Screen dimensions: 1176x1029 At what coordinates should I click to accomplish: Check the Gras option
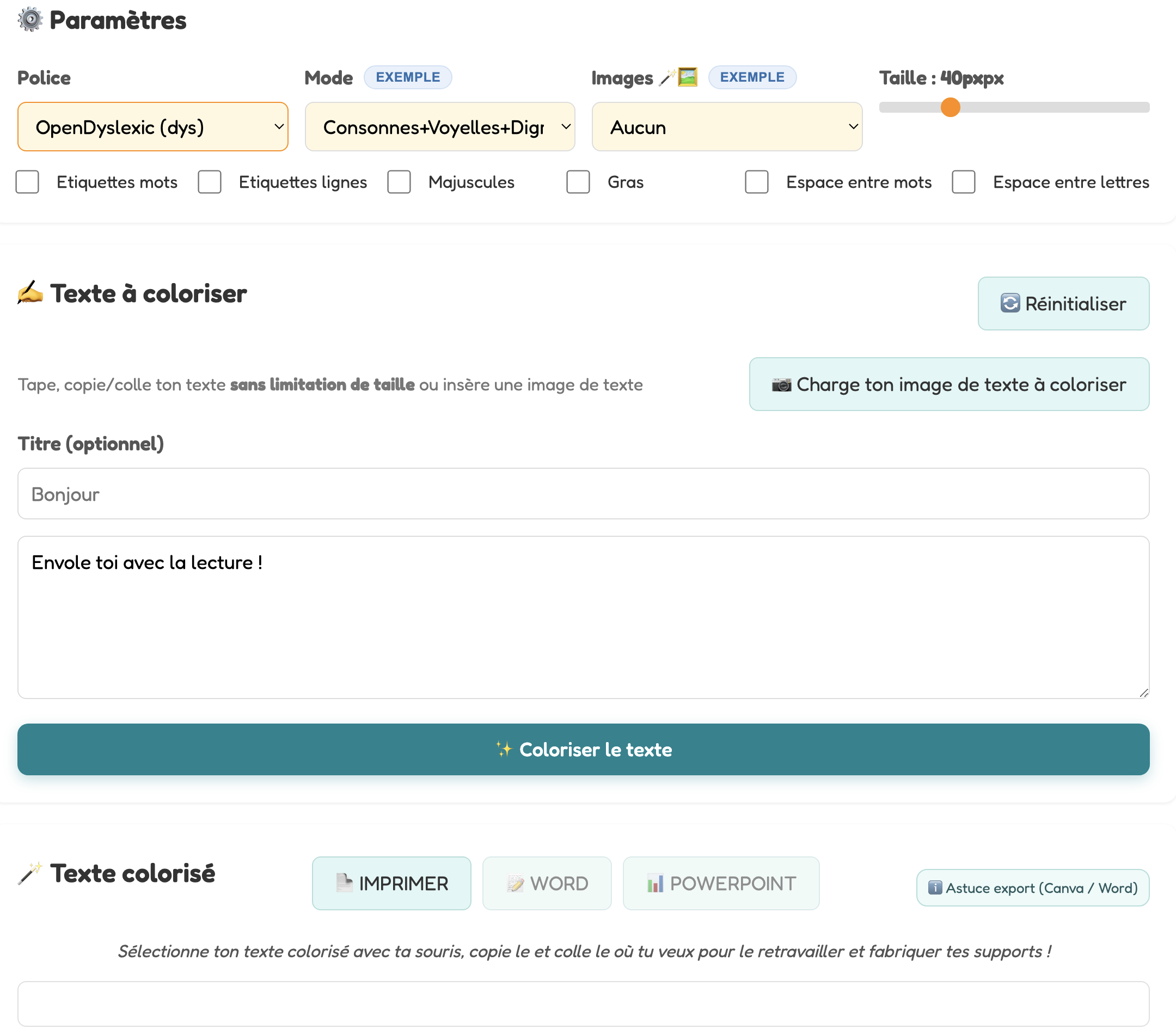pos(578,182)
